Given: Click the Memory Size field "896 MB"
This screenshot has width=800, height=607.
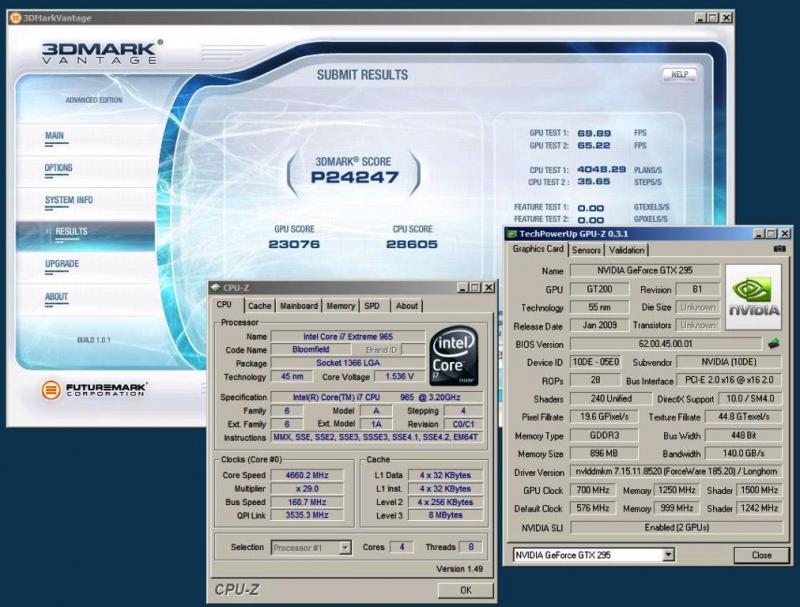Looking at the screenshot, I should [x=604, y=453].
